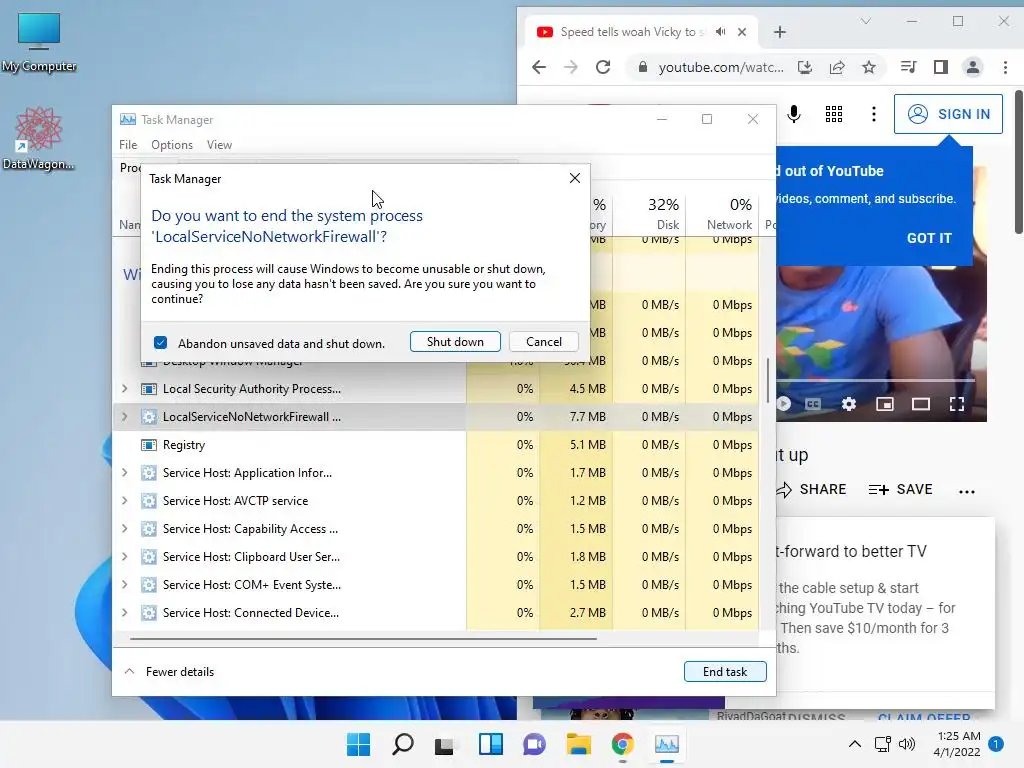This screenshot has height=768, width=1024.
Task: Click the Network column header
Action: (722, 214)
